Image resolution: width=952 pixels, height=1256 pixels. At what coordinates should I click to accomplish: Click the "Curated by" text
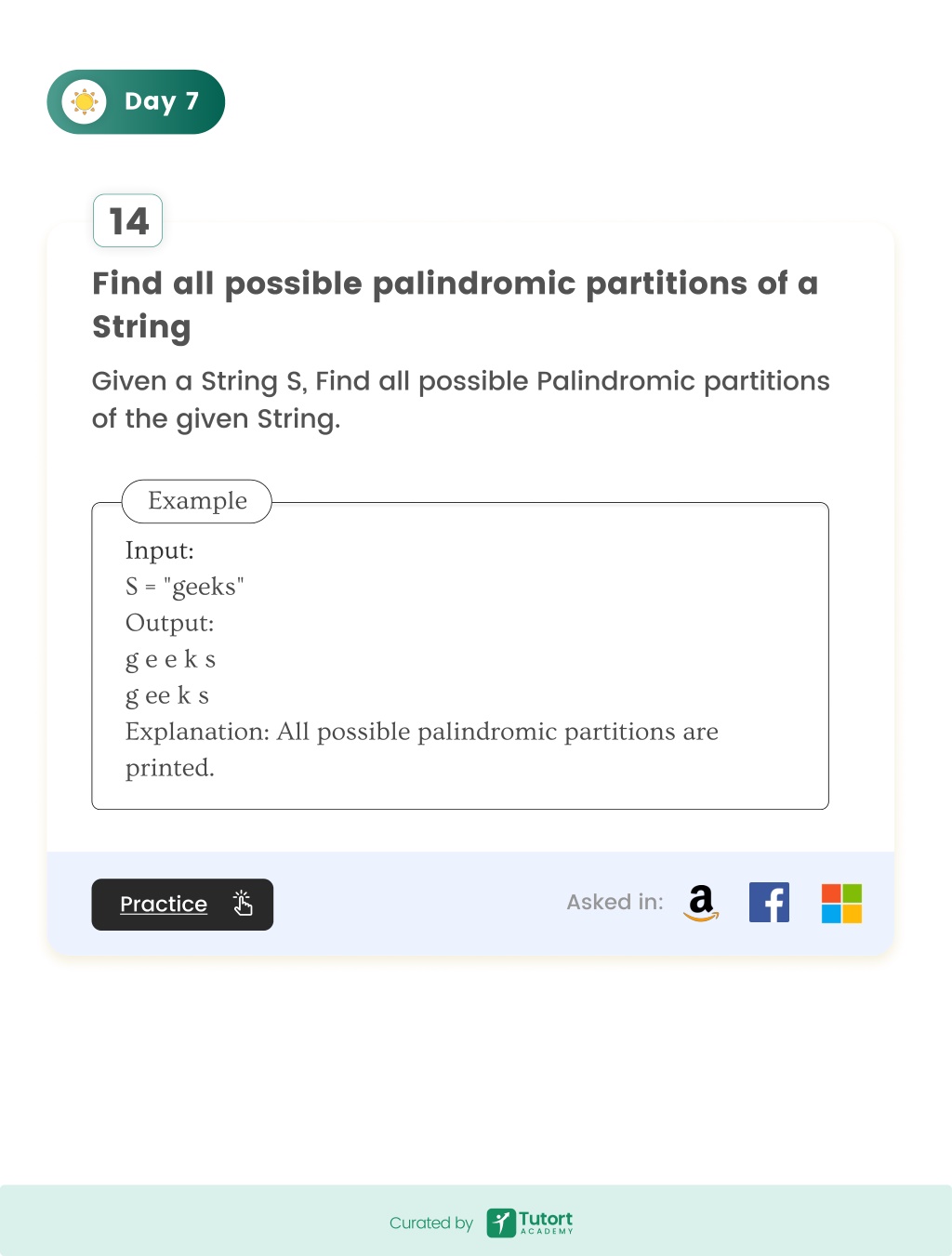pos(431,1223)
